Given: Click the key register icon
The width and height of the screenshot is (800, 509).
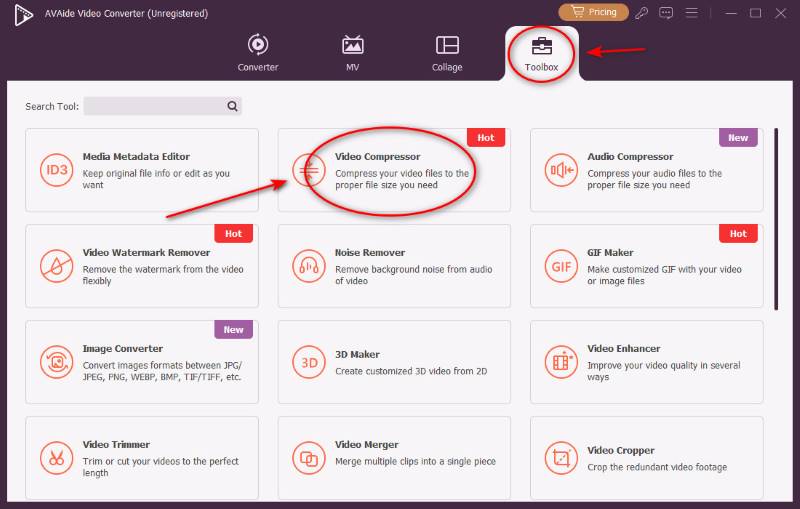Looking at the screenshot, I should pos(642,13).
